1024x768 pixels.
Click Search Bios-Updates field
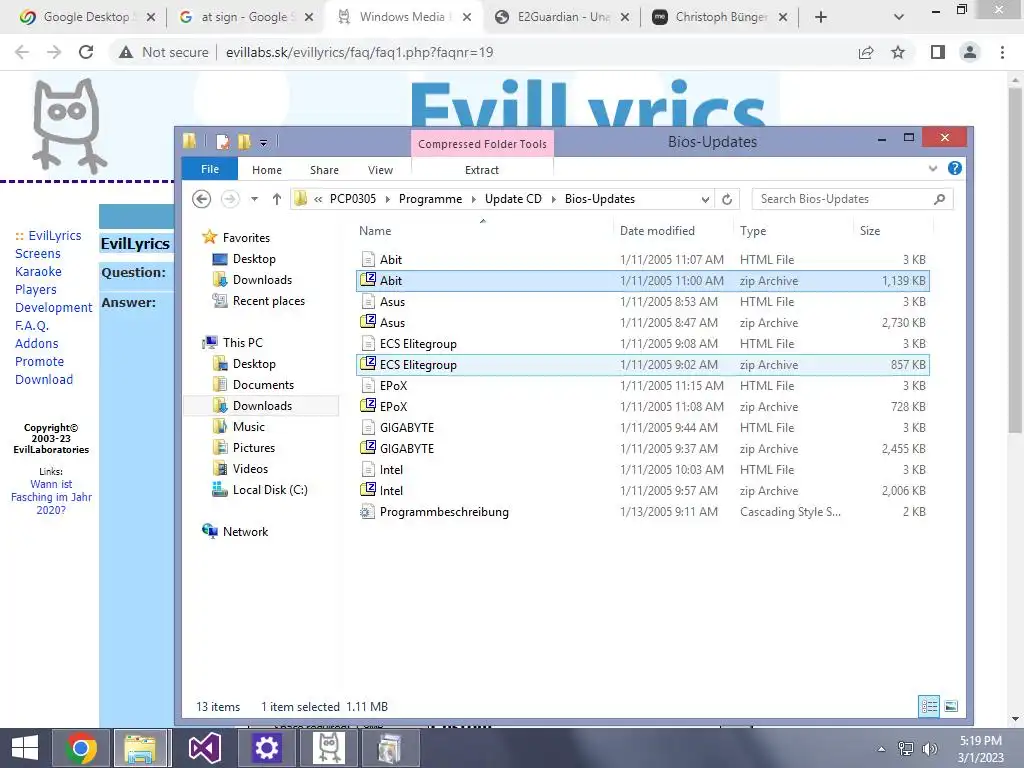852,199
